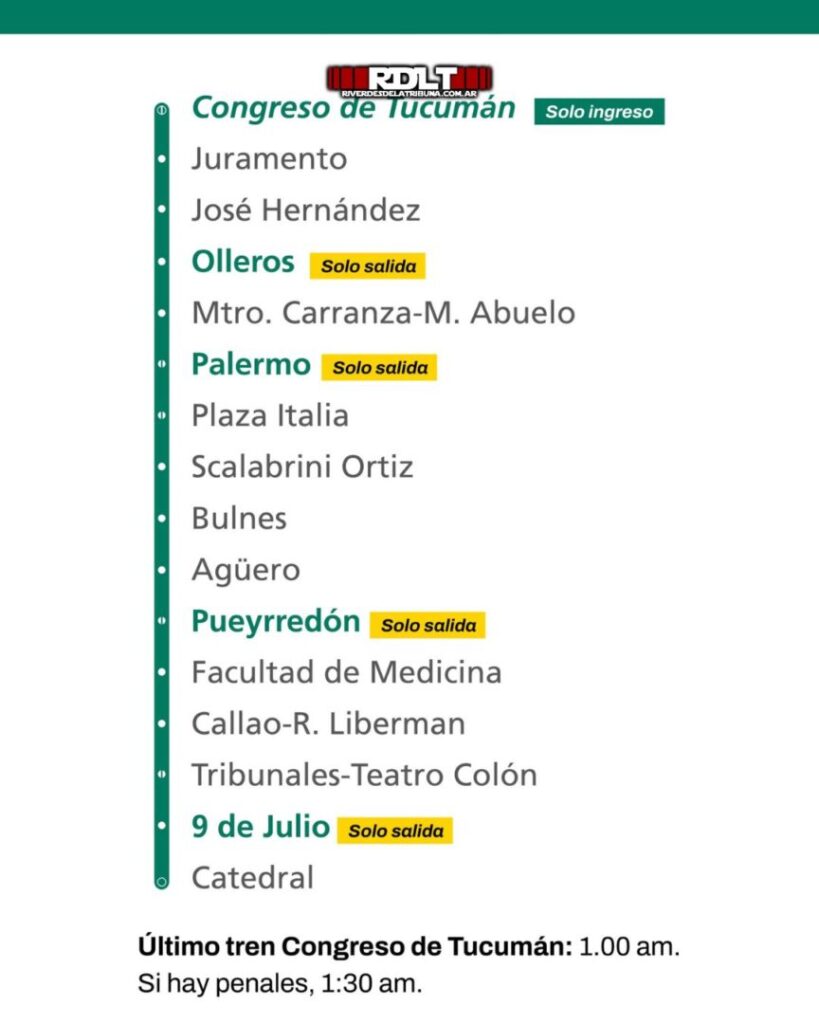The width and height of the screenshot is (819, 1024).
Task: Choose the Facultad de Medicina station entry
Action: pos(347,672)
